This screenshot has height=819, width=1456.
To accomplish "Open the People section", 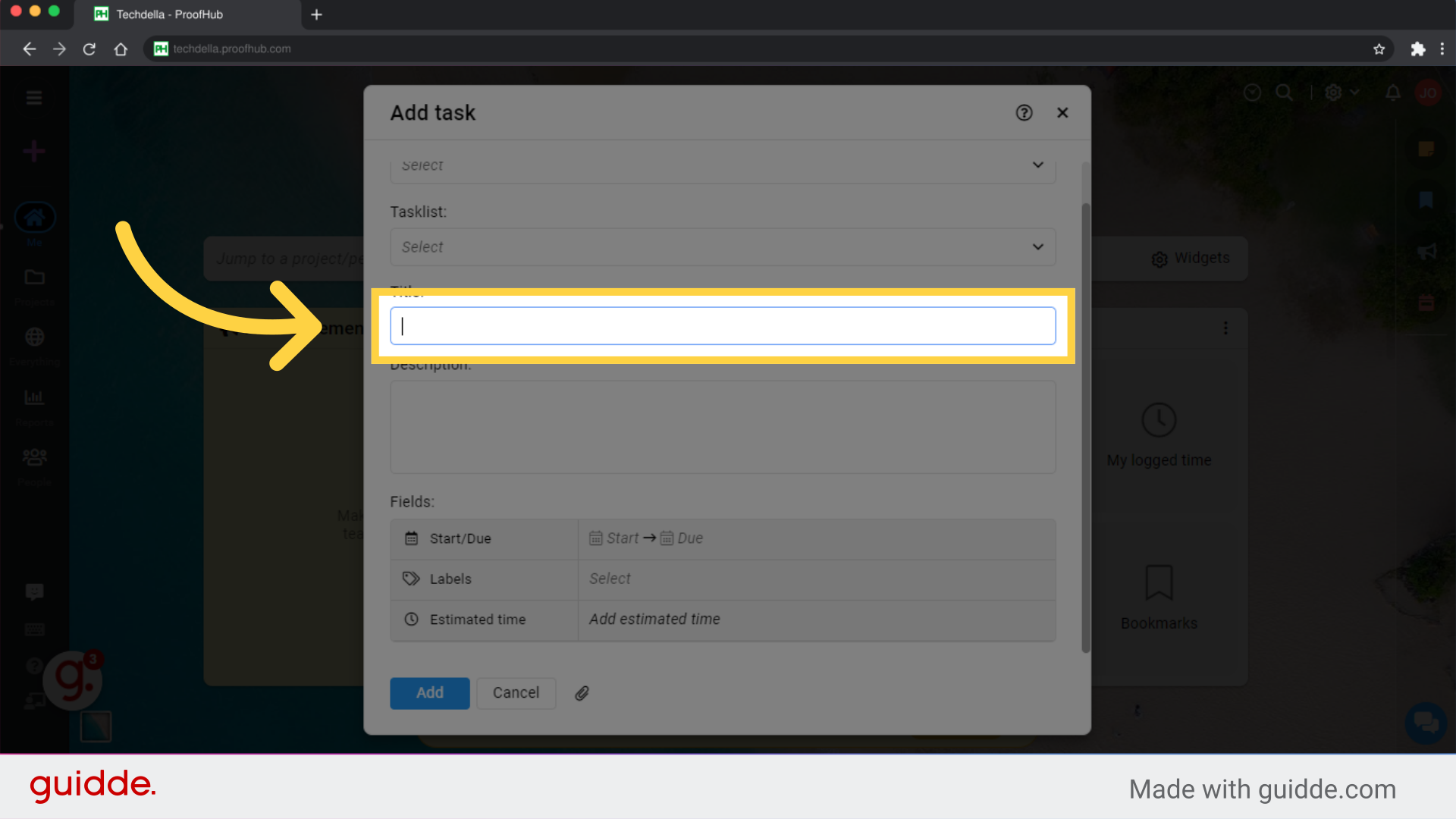I will tap(34, 456).
